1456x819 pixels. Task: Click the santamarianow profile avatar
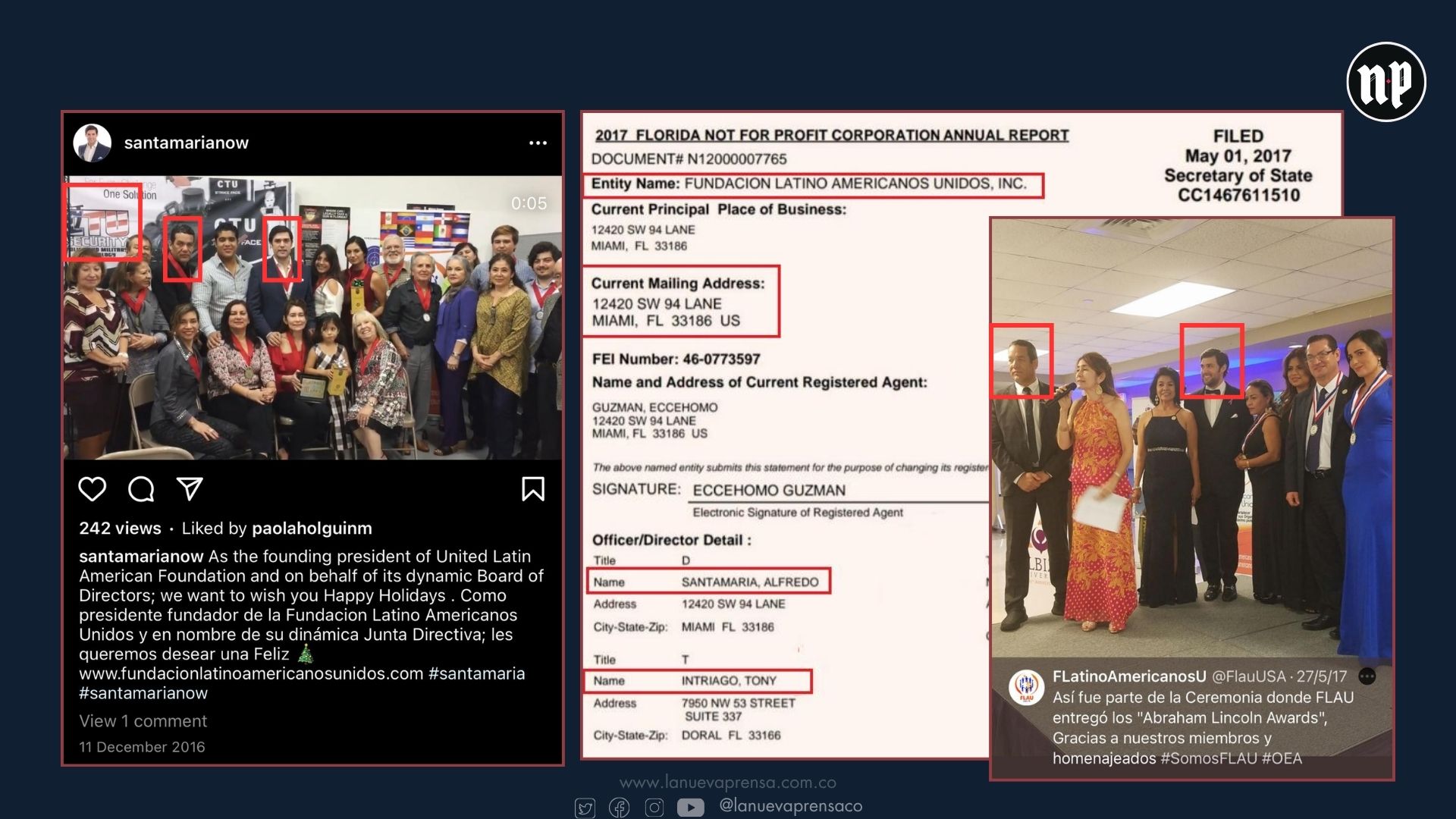[93, 143]
